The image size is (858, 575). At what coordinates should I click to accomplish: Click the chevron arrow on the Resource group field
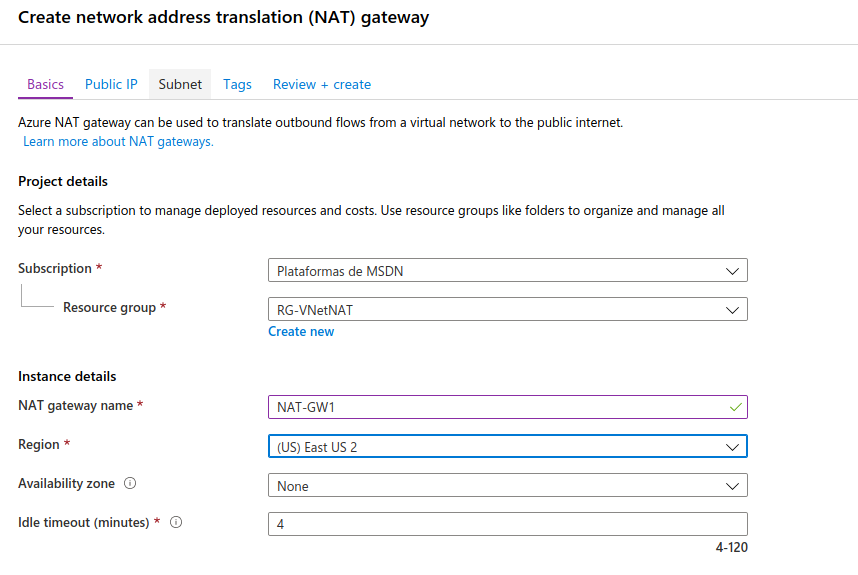(x=733, y=310)
